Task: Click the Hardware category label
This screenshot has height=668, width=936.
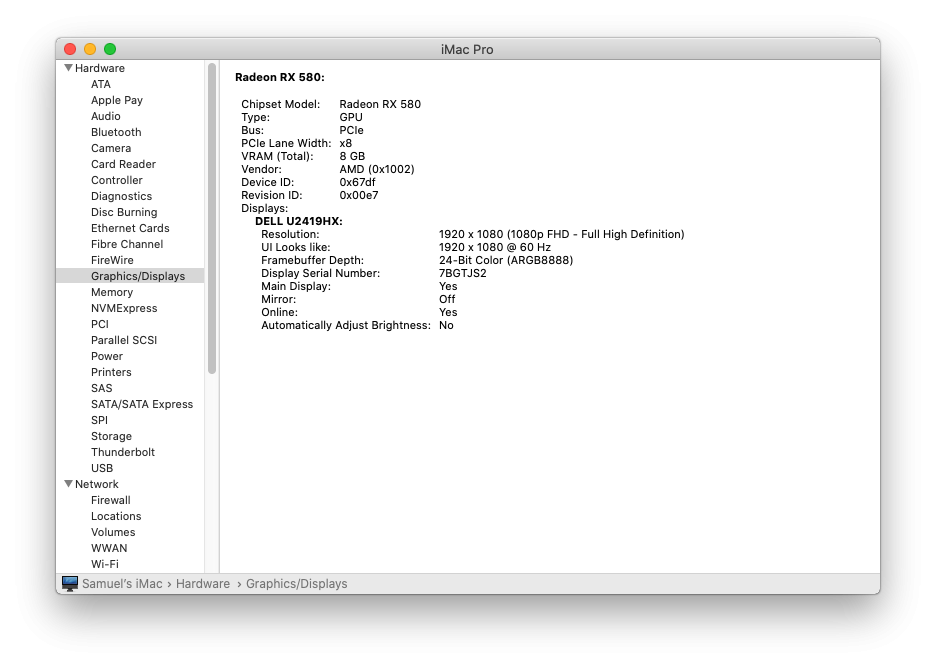Action: [100, 68]
